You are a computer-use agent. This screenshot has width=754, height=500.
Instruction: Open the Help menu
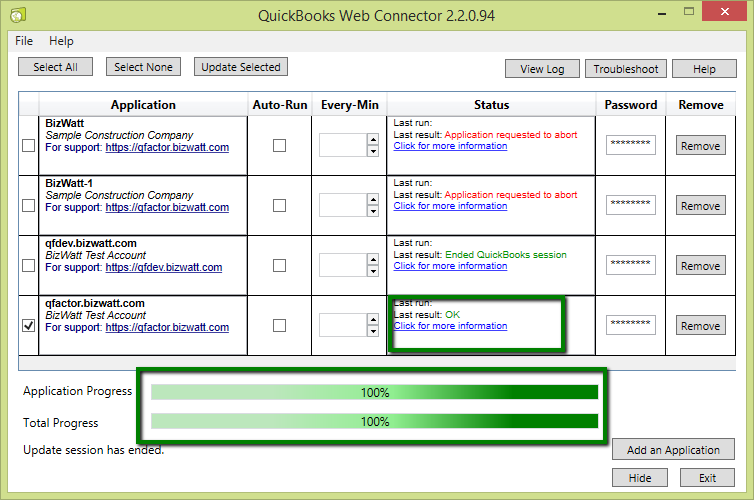(61, 41)
